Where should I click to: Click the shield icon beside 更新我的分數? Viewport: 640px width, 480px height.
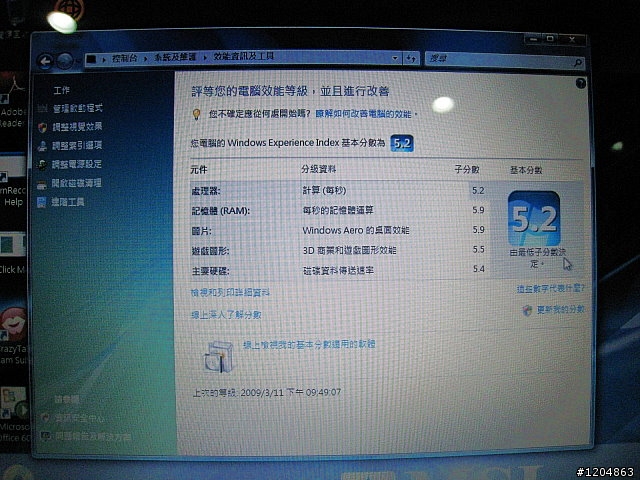click(x=527, y=311)
